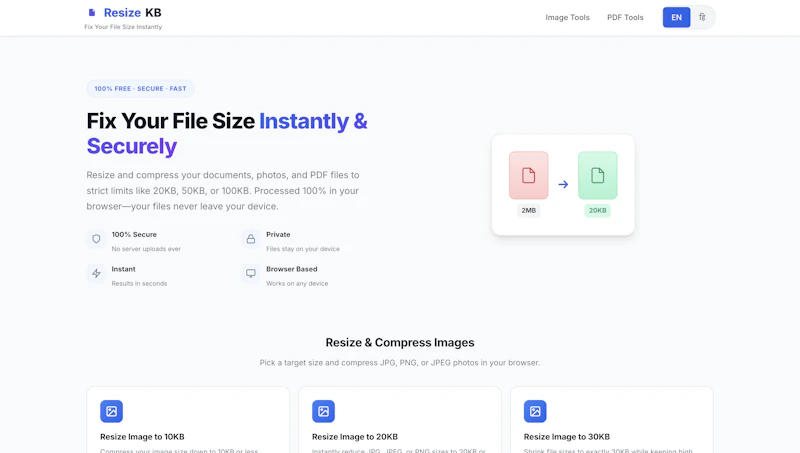Open Resize Image to 30KB tool
Screen dimensions: 800x453
567,437
